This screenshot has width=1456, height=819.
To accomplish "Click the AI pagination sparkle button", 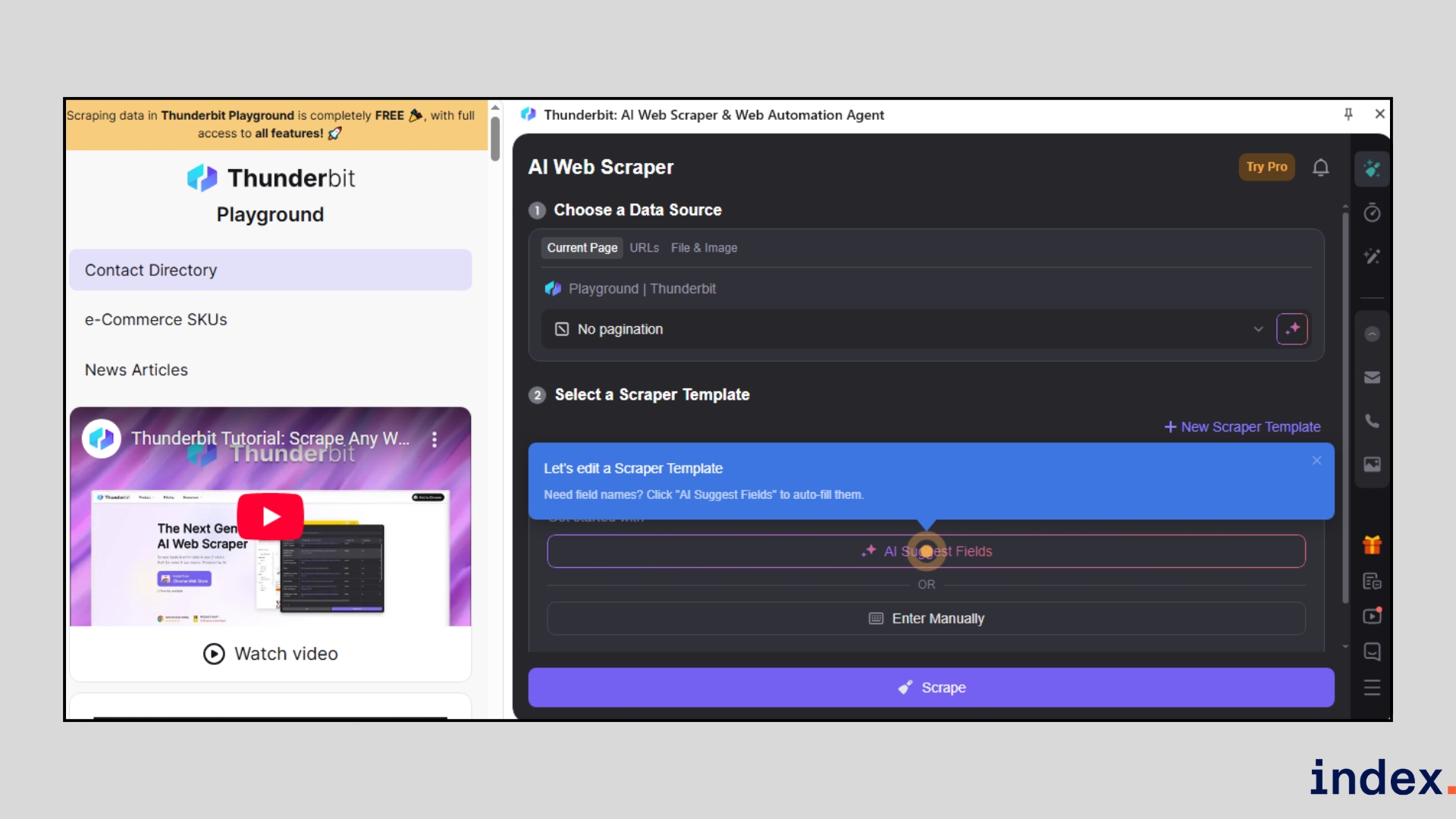I will 1292,329.
